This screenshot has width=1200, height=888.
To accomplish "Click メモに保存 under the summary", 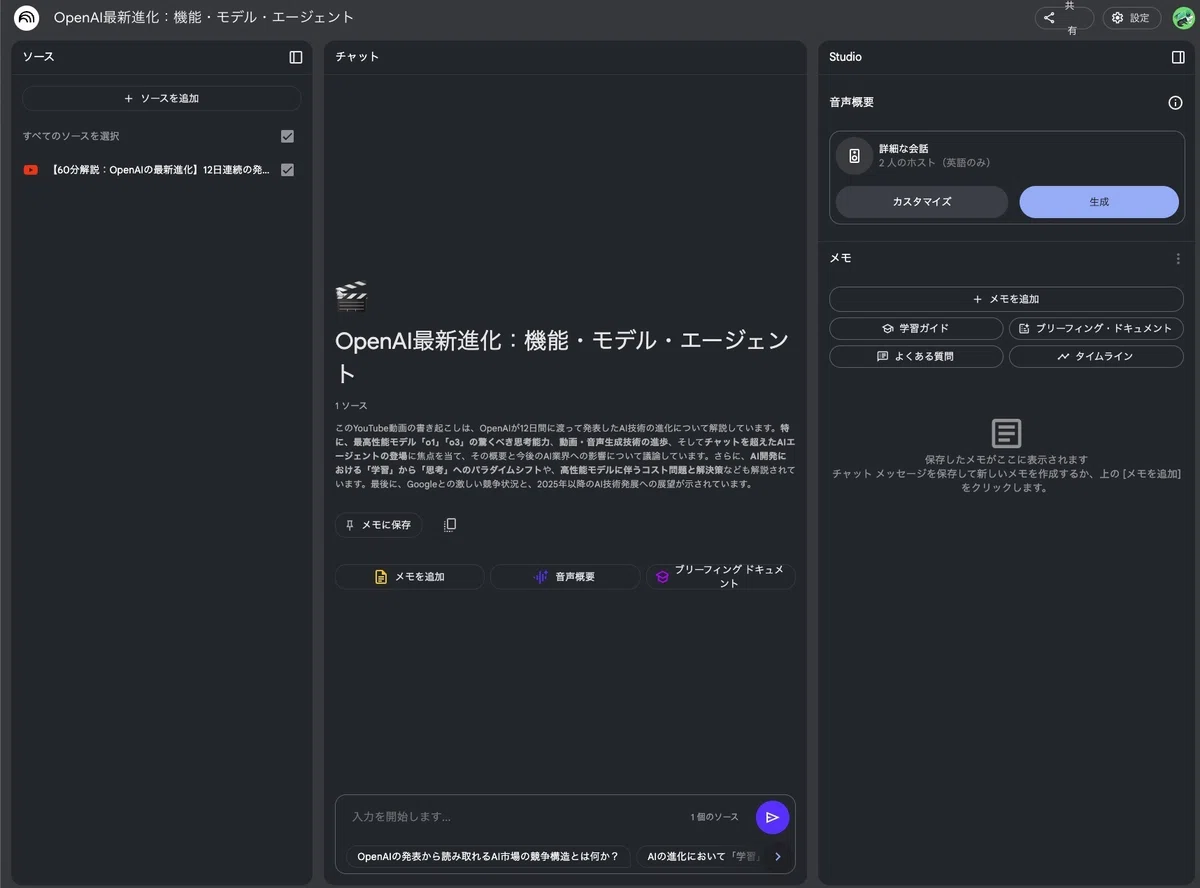I will coord(378,525).
